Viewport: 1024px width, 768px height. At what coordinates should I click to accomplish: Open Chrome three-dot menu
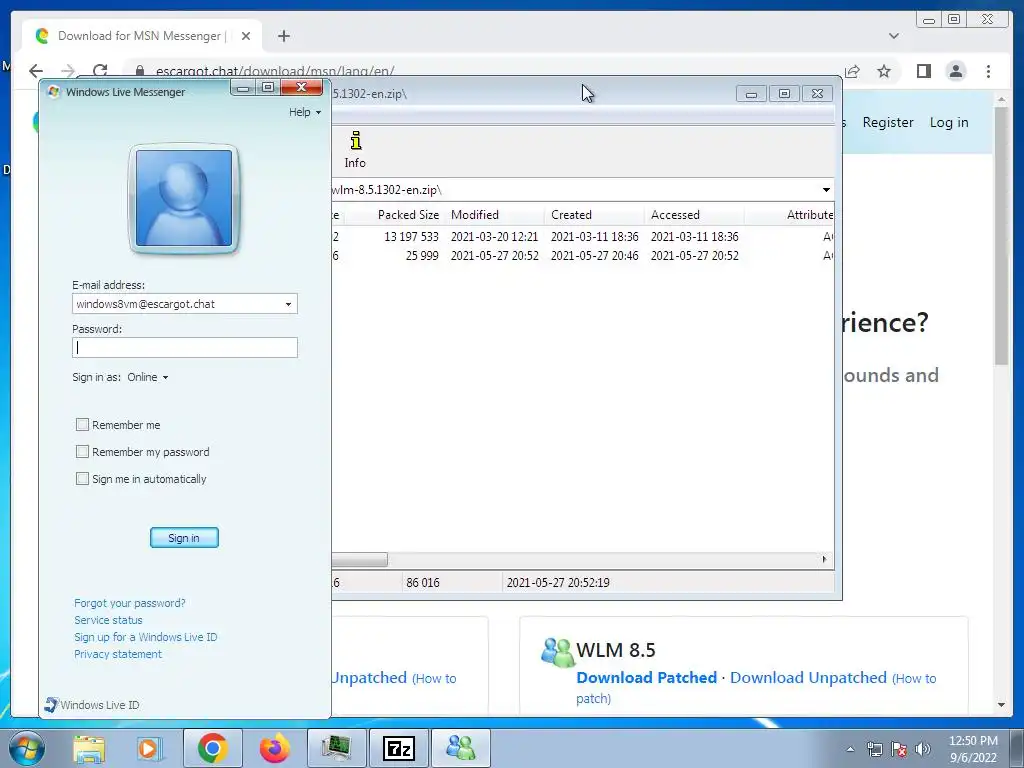pos(989,71)
